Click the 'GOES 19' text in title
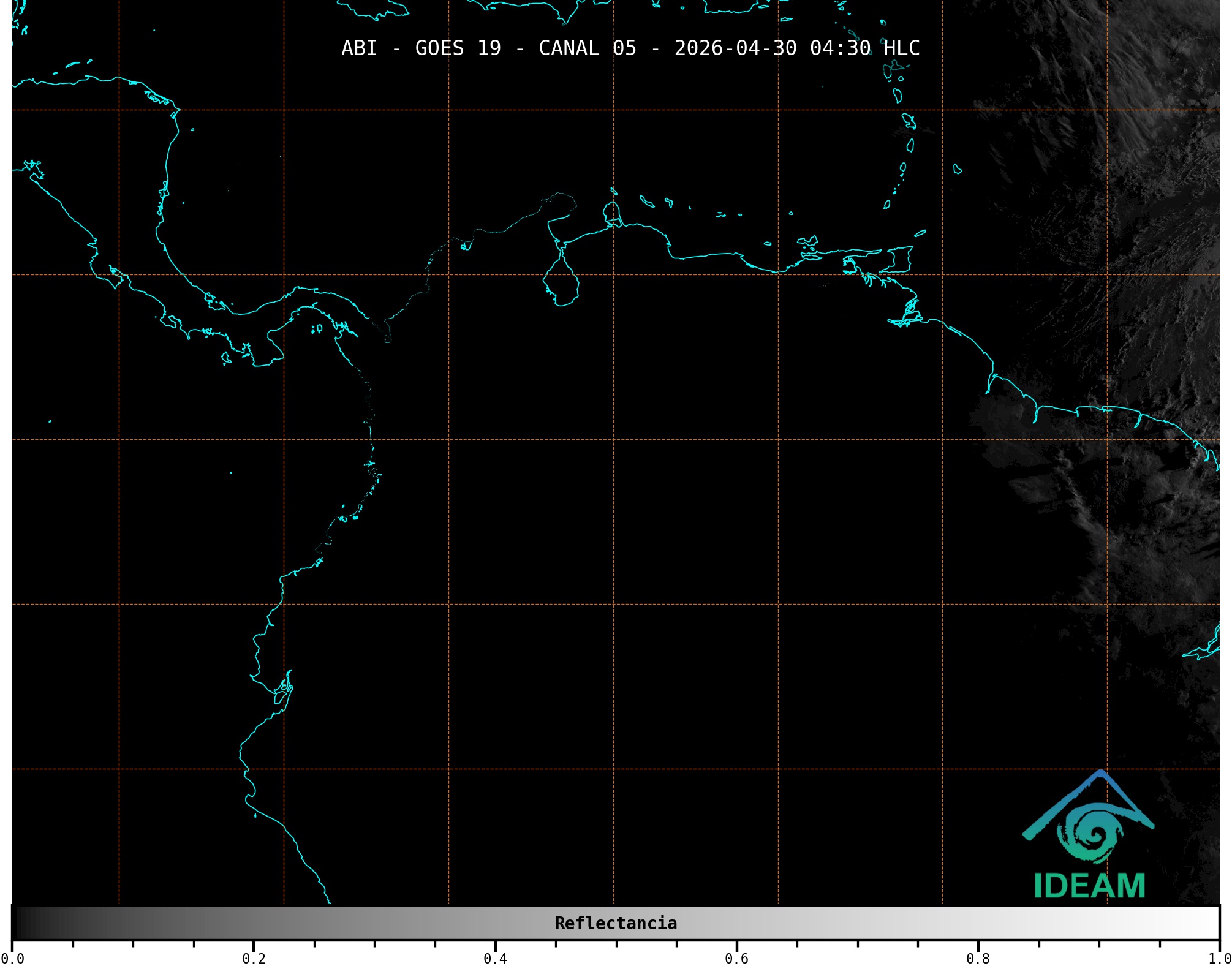1232x966 pixels. (458, 48)
